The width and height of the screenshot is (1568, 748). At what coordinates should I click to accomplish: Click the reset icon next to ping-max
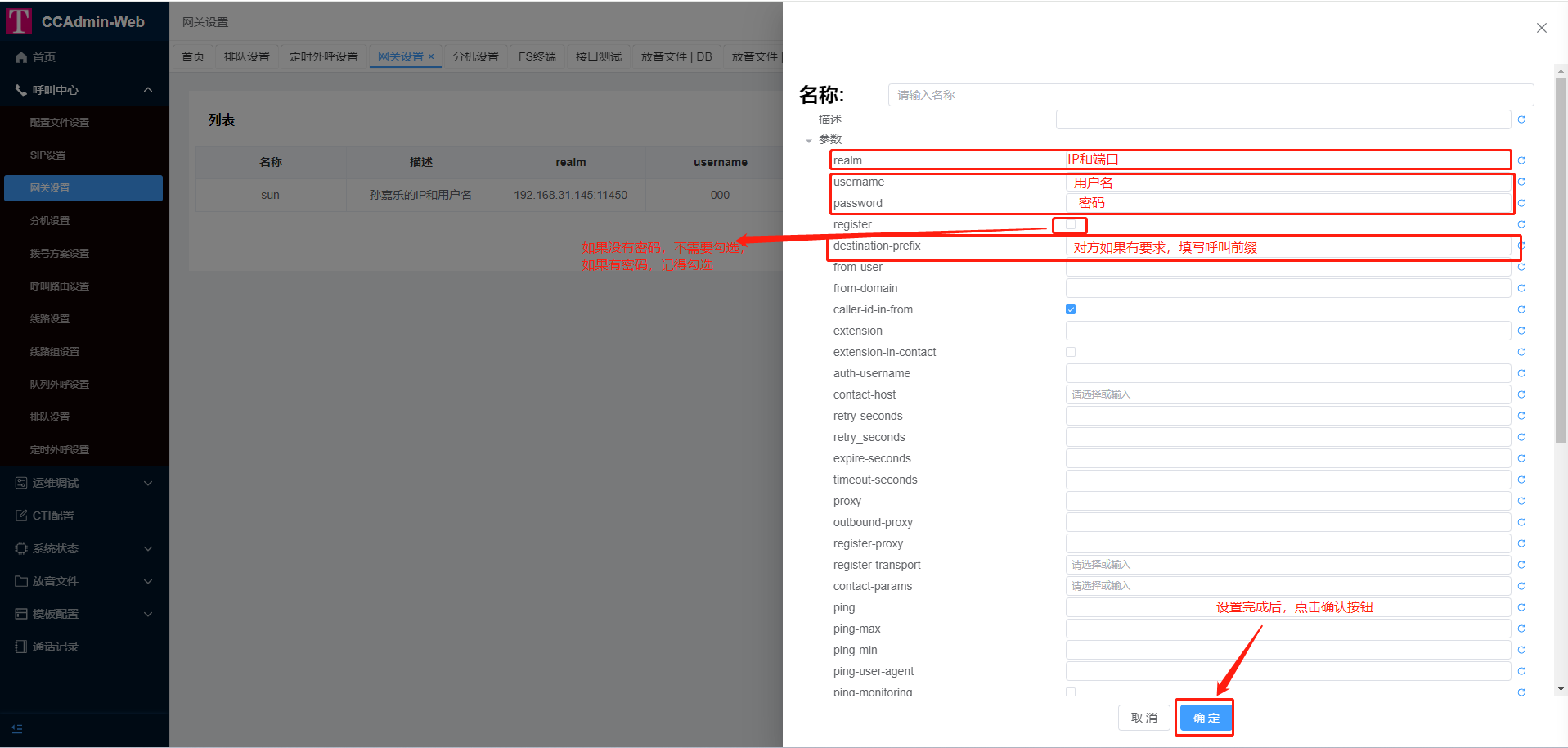click(1521, 629)
